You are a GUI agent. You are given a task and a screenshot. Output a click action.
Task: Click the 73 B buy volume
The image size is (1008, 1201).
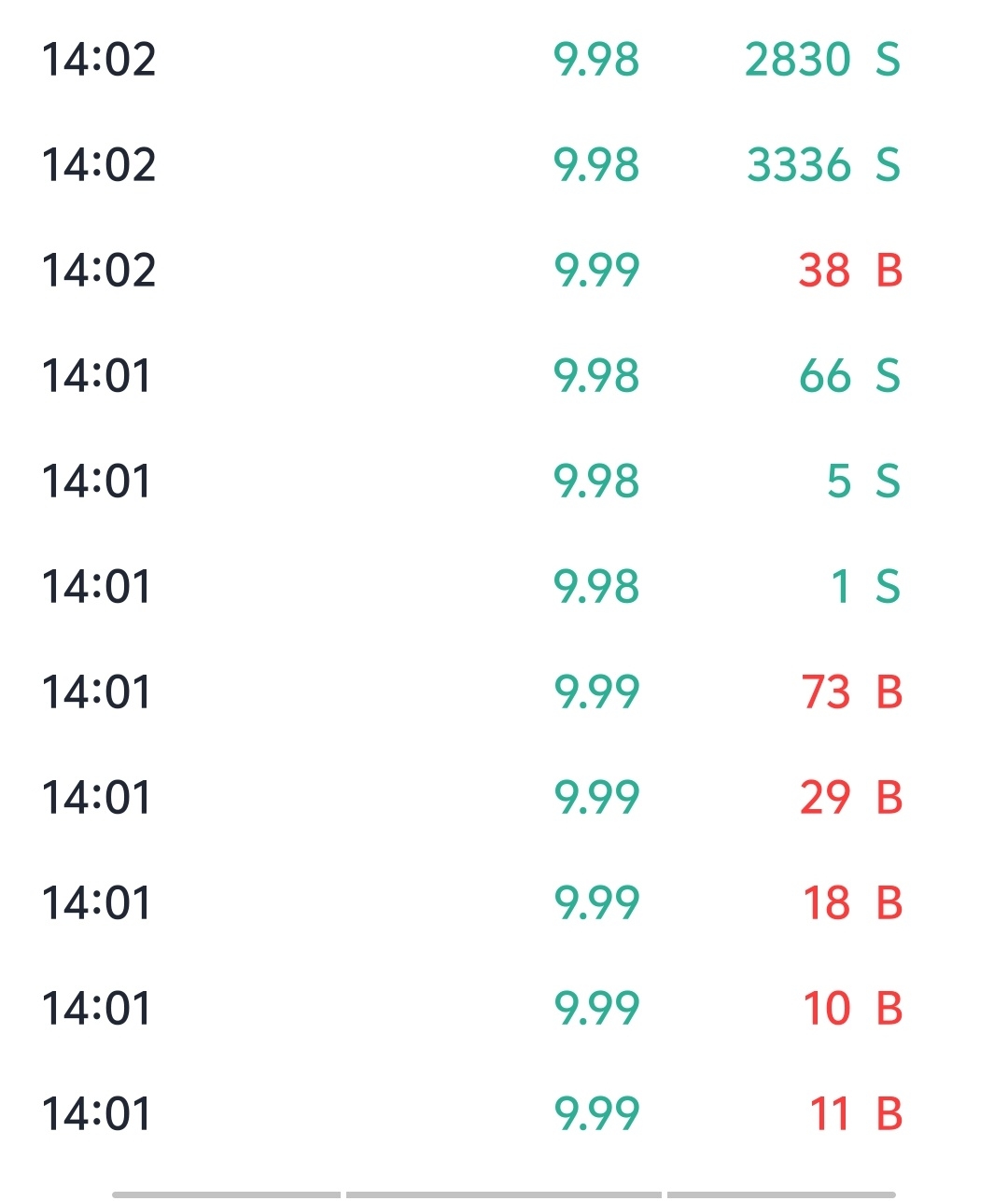pos(826,692)
